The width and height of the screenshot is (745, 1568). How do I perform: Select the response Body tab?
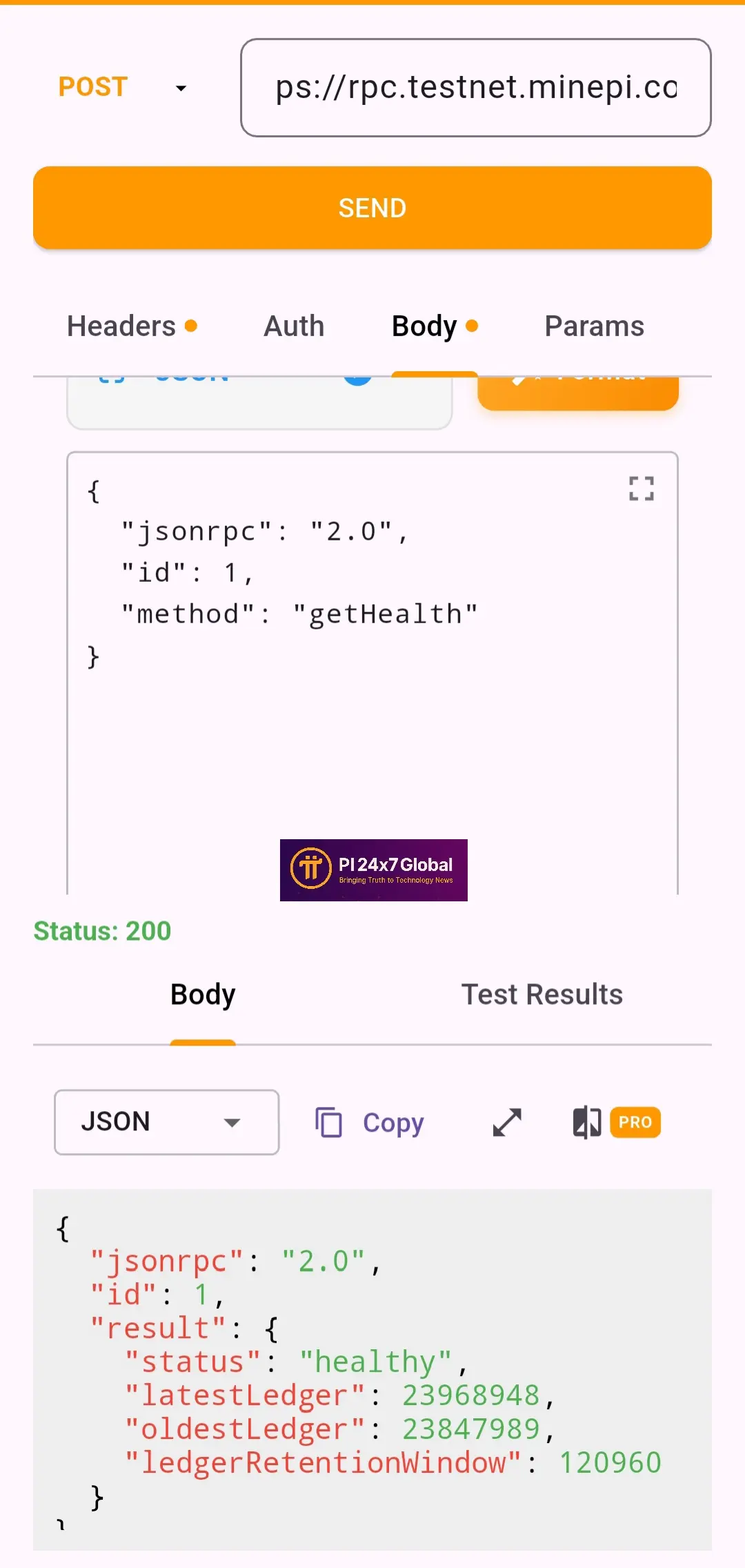(x=203, y=994)
